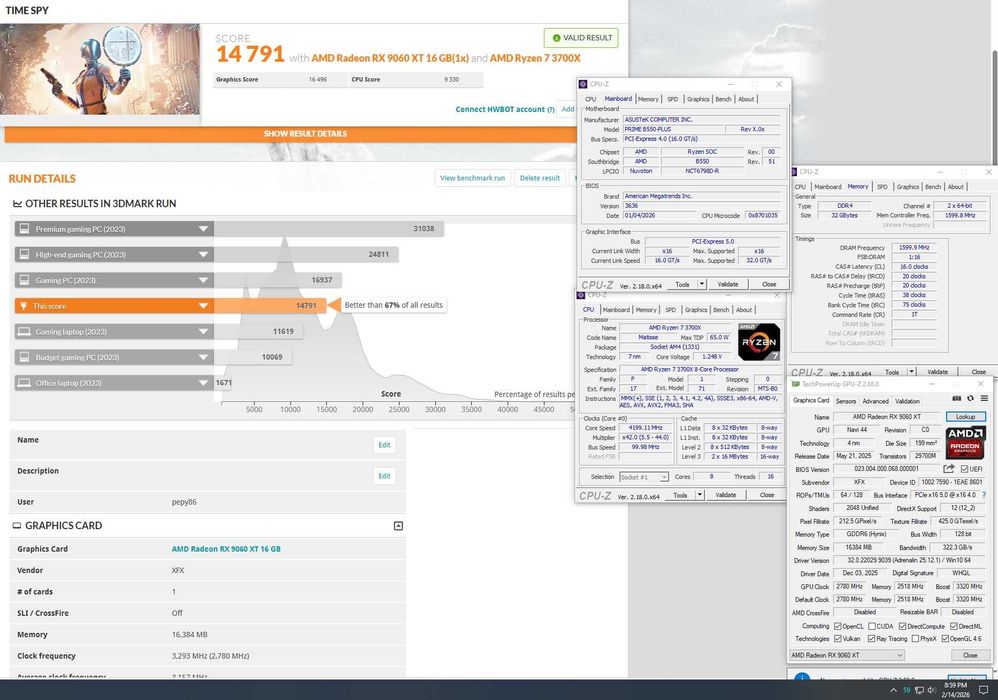This screenshot has width=998, height=700.
Task: Click help icon beside Connect HWBOT account
Action: [x=551, y=109]
